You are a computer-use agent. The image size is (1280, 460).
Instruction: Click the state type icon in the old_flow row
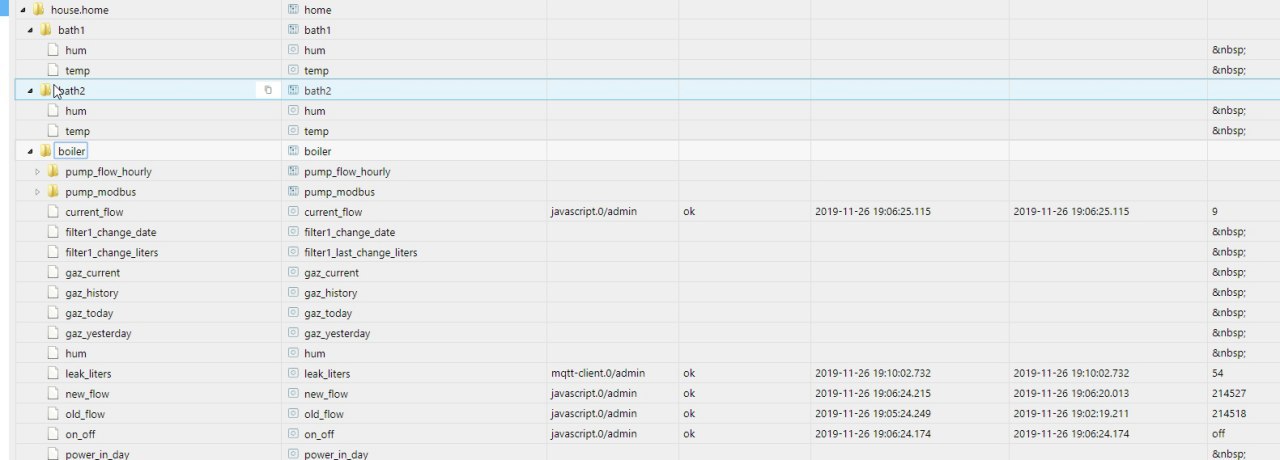pyautogui.click(x=293, y=414)
